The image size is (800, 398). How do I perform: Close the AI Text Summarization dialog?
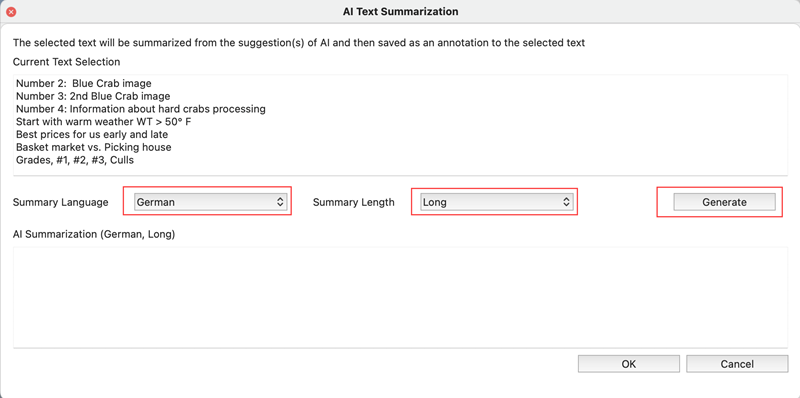coord(11,11)
